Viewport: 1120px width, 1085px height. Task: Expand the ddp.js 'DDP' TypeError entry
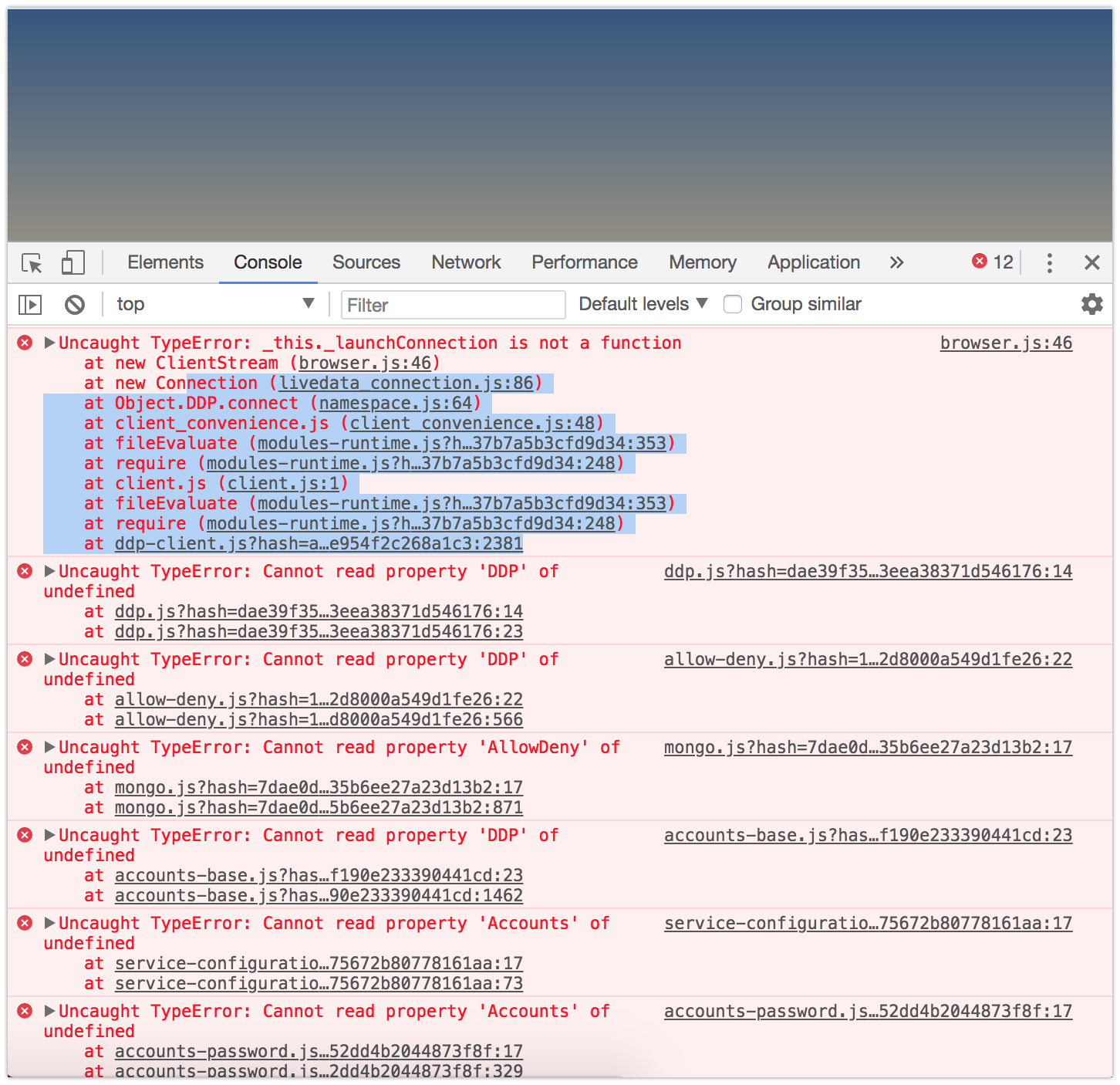(50, 571)
